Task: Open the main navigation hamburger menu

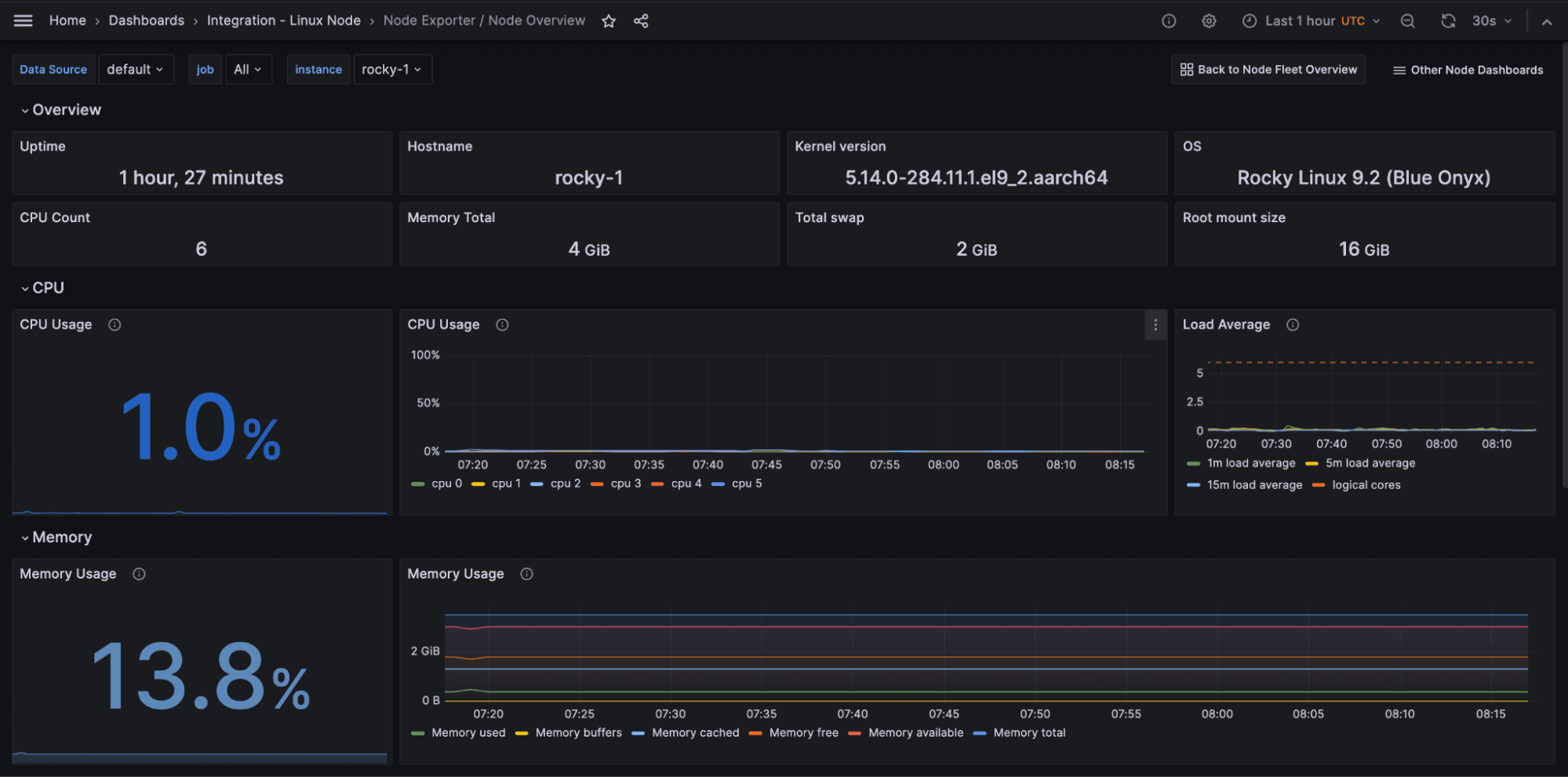Action: (x=23, y=20)
